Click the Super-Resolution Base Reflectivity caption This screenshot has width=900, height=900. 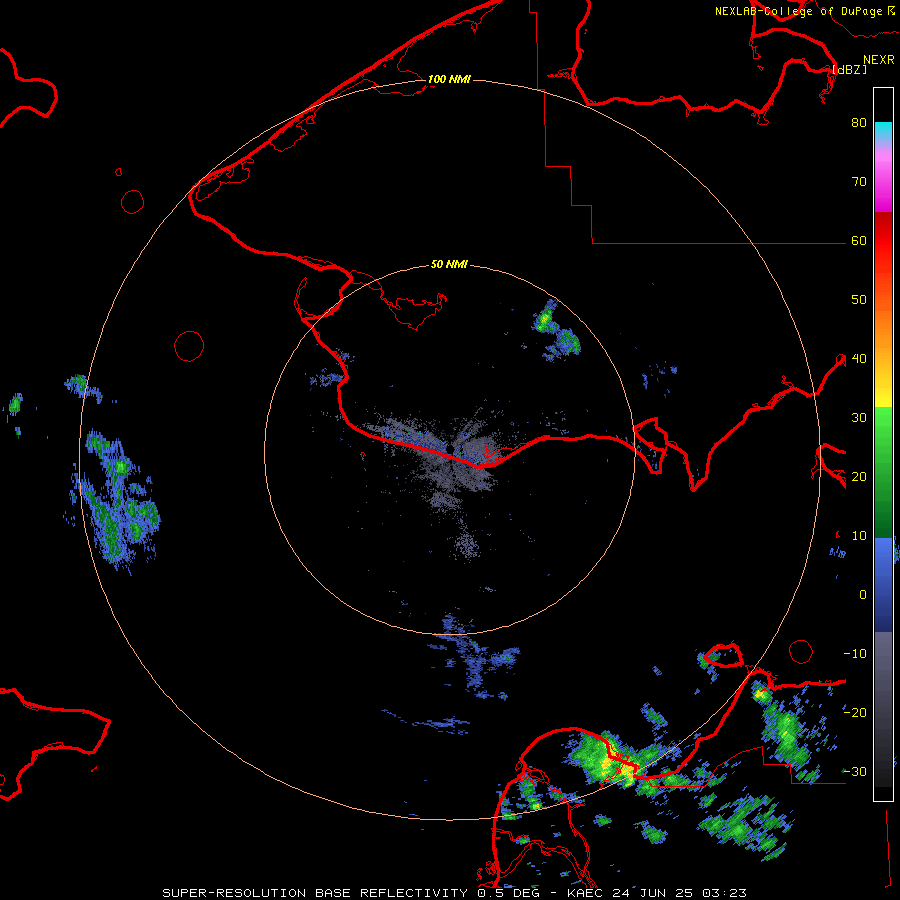[x=454, y=893]
